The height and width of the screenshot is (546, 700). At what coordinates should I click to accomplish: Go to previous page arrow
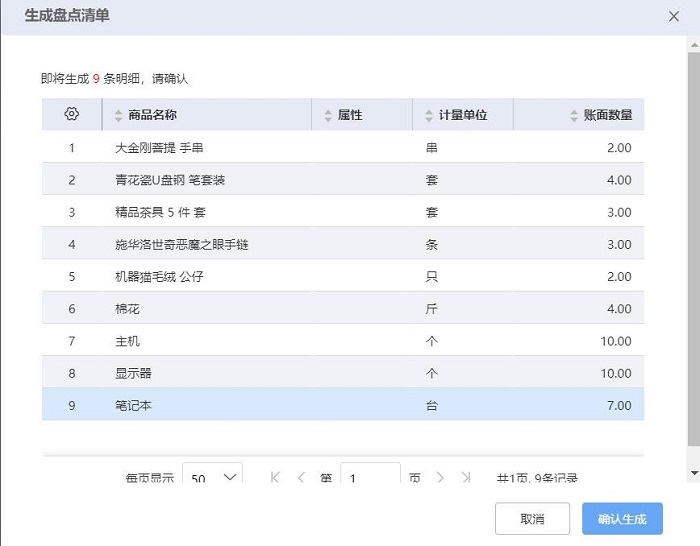tap(301, 477)
